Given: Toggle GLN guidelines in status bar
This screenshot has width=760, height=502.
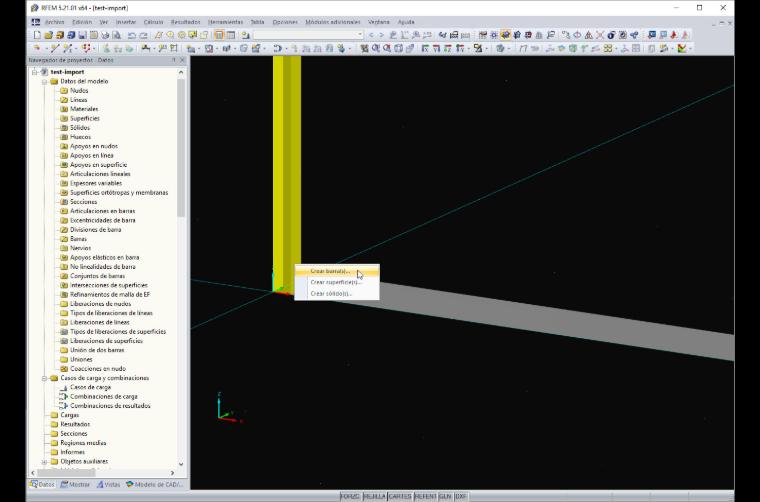Looking at the screenshot, I should (445, 497).
